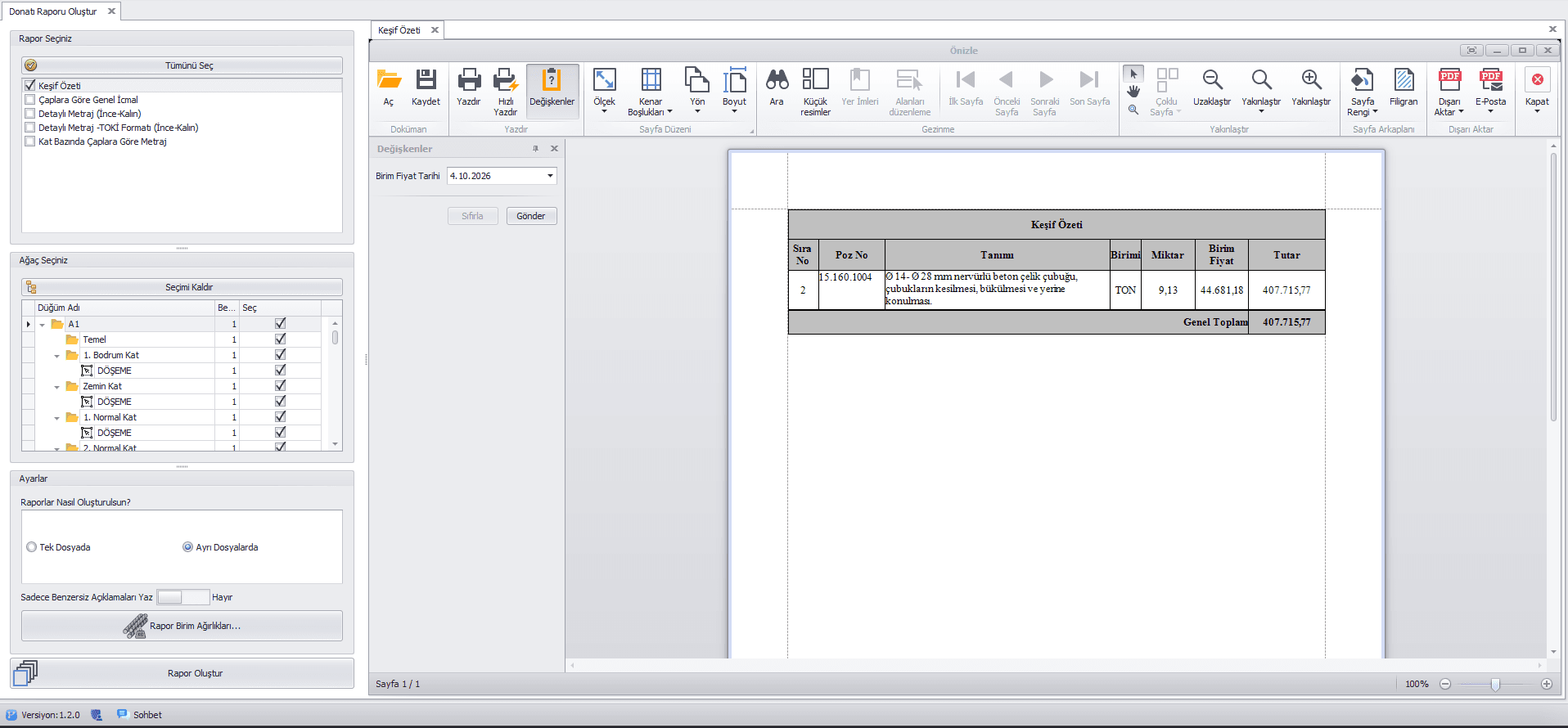Zoom out with Uzaklaştır magnifier
The width and height of the screenshot is (1568, 728).
point(1212,88)
